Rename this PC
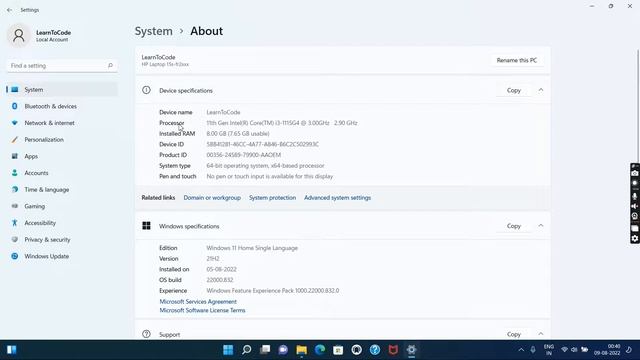This screenshot has width=640, height=360. (516, 60)
